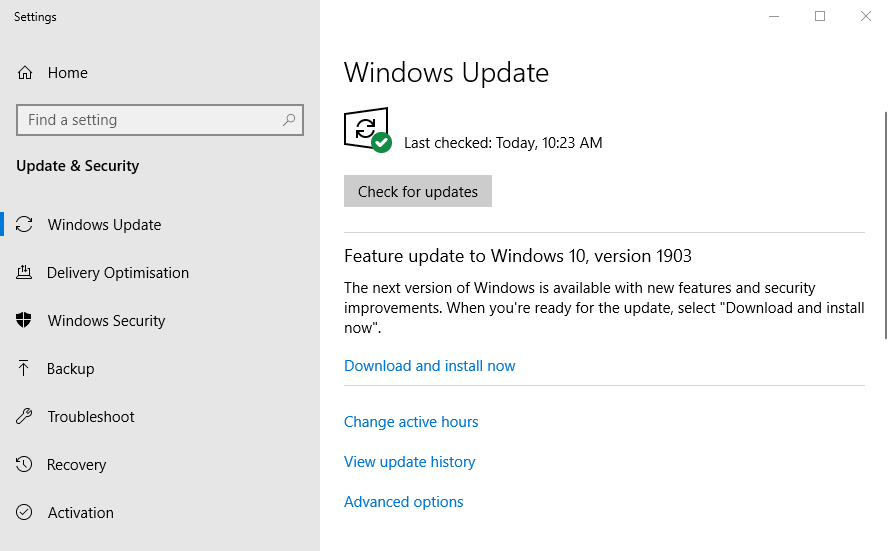Screen dimensions: 889x551
Task: Open View update history link
Action: point(409,462)
